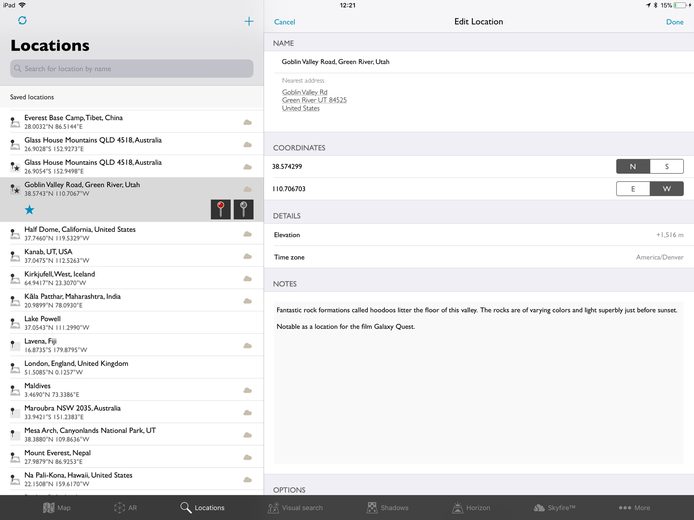This screenshot has height=520, width=694.
Task: Toggle the blue favorite star for Goblin Valley
Action: 29,209
